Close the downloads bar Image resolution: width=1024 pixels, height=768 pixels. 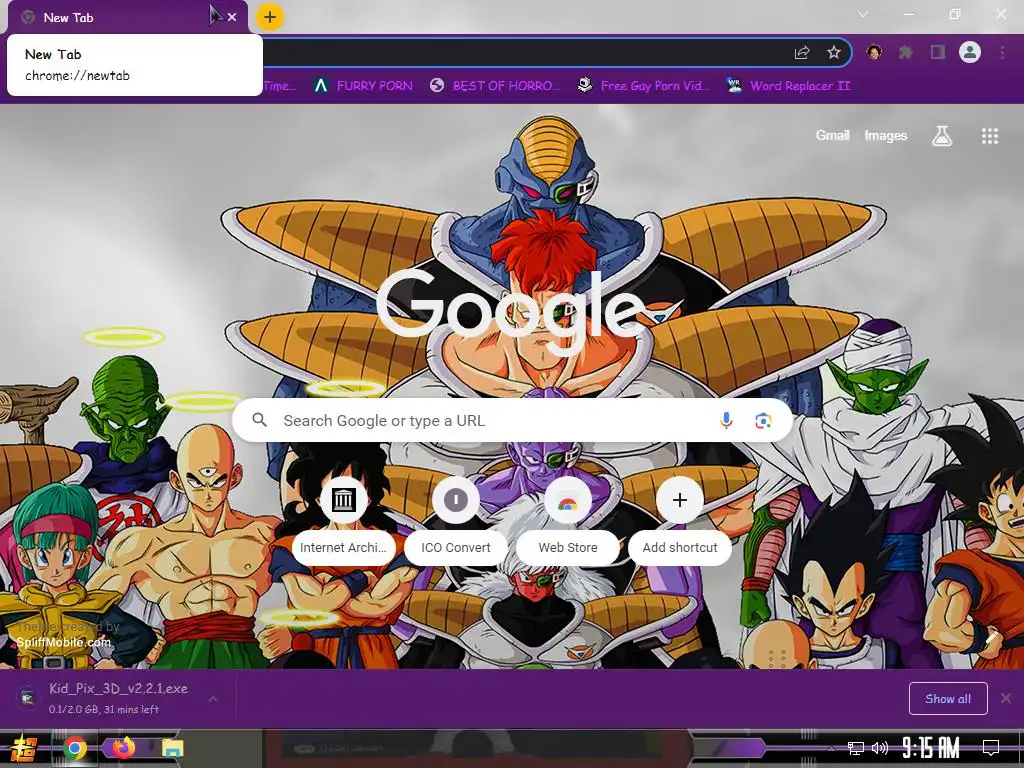[1006, 698]
